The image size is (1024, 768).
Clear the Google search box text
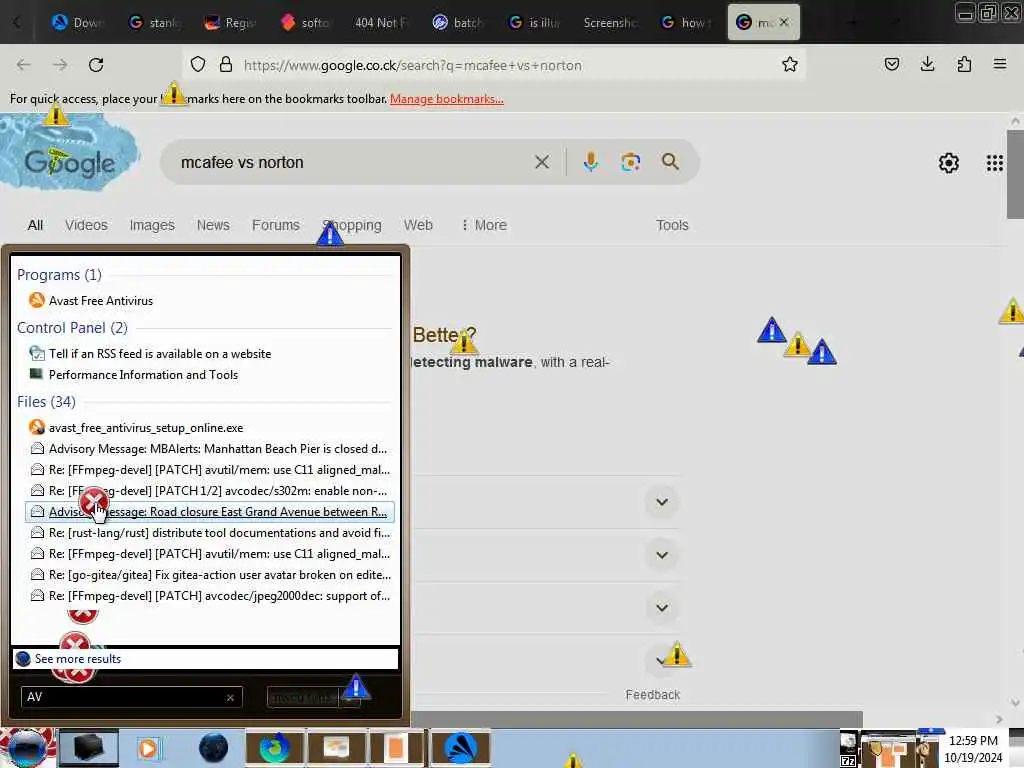[x=541, y=162]
